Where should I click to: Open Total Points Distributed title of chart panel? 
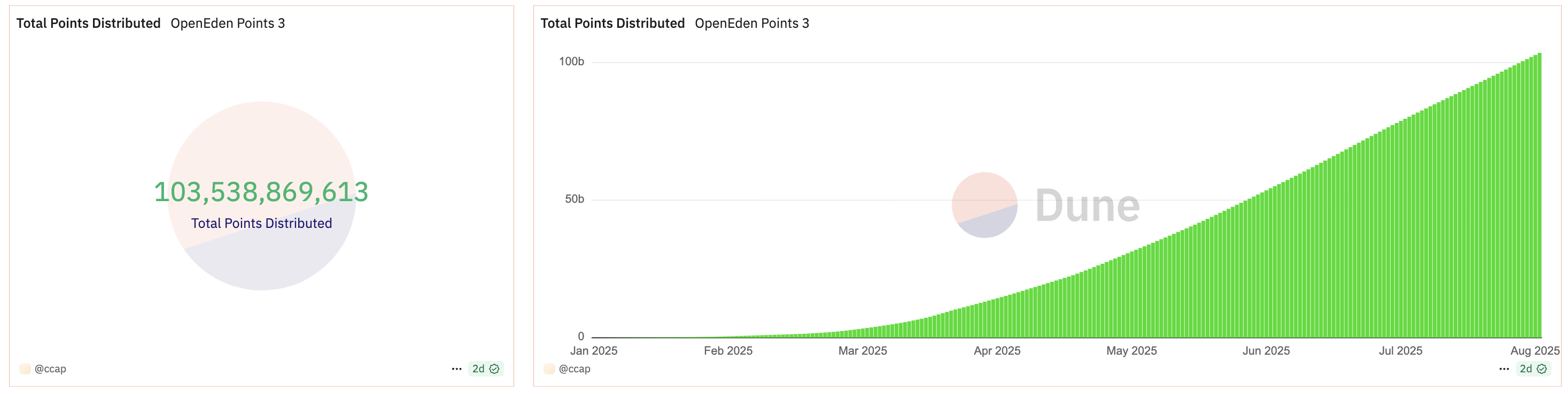point(612,23)
